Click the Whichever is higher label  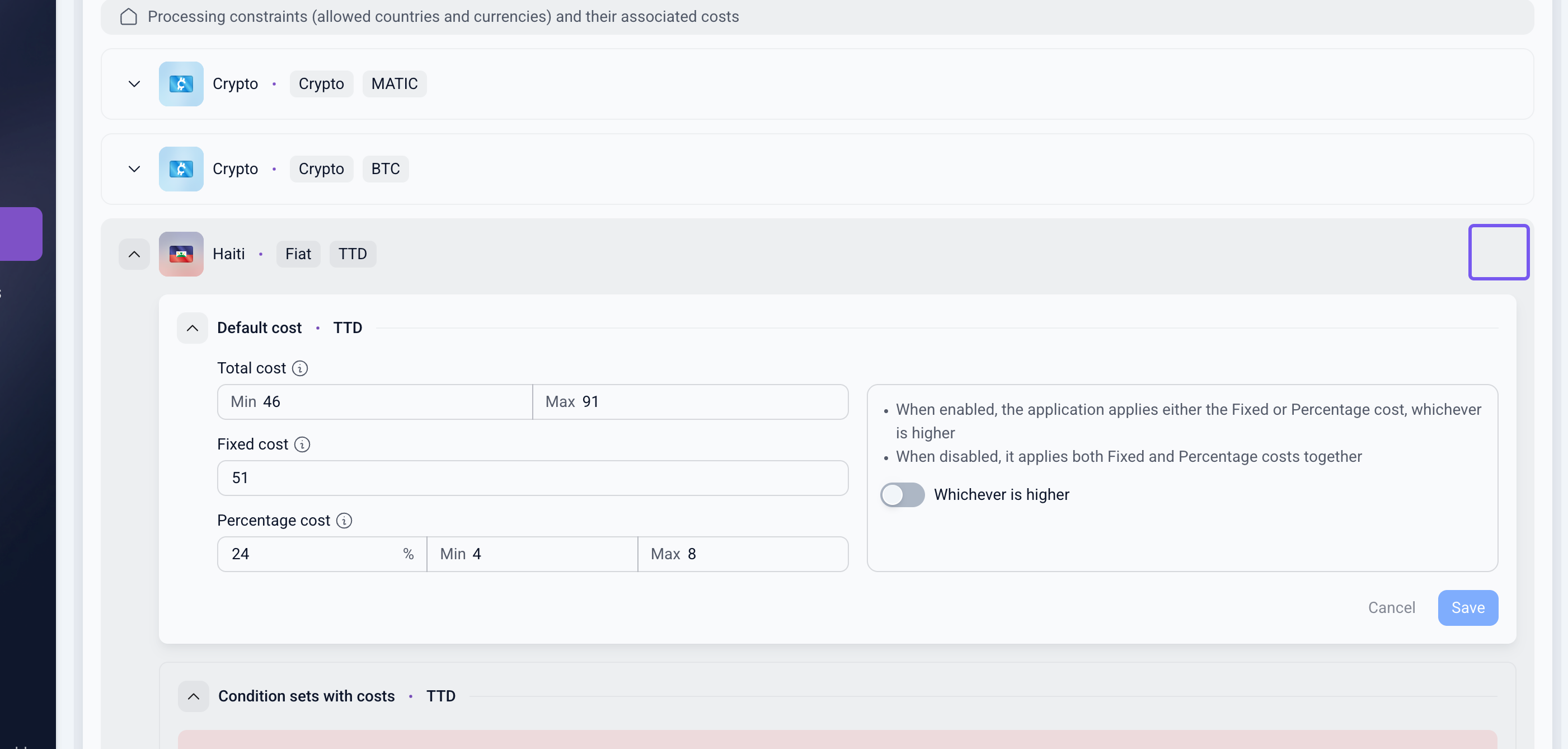[1001, 495]
